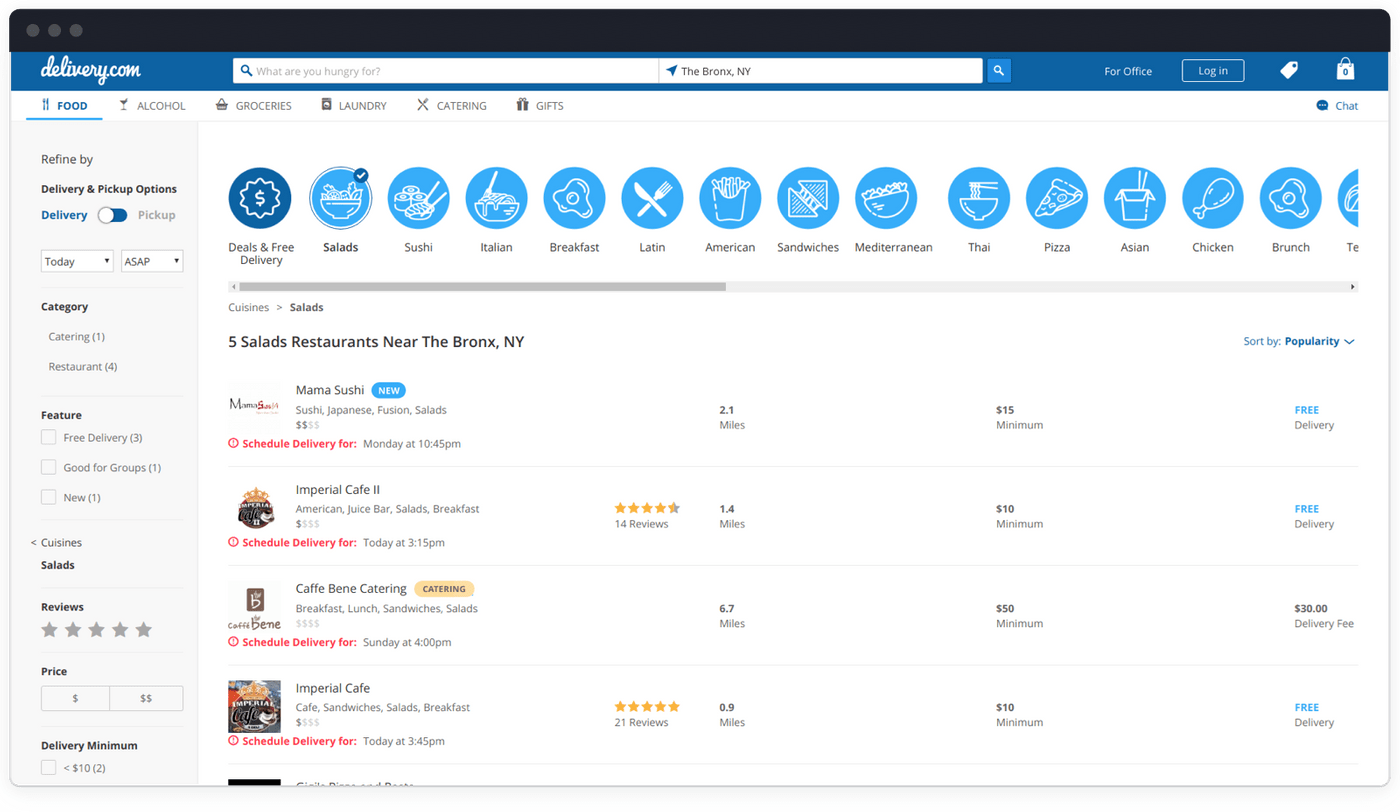Click the horizontal cuisine scrollbar thumb
Image resolution: width=1400 pixels, height=812 pixels.
click(x=483, y=287)
